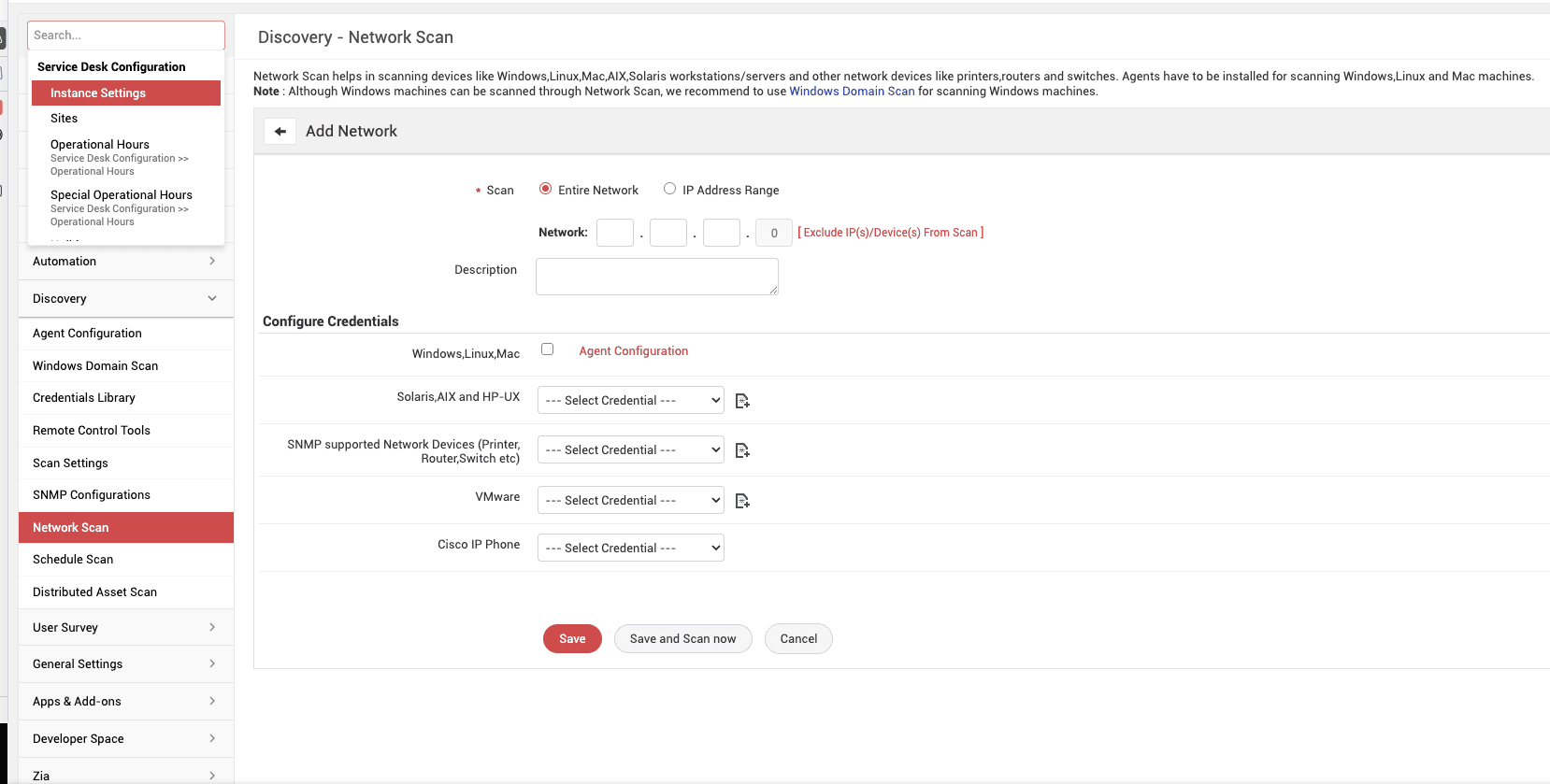Screen dimensions: 1550x784
Task: Click the third Network octet field
Action: 722,233
